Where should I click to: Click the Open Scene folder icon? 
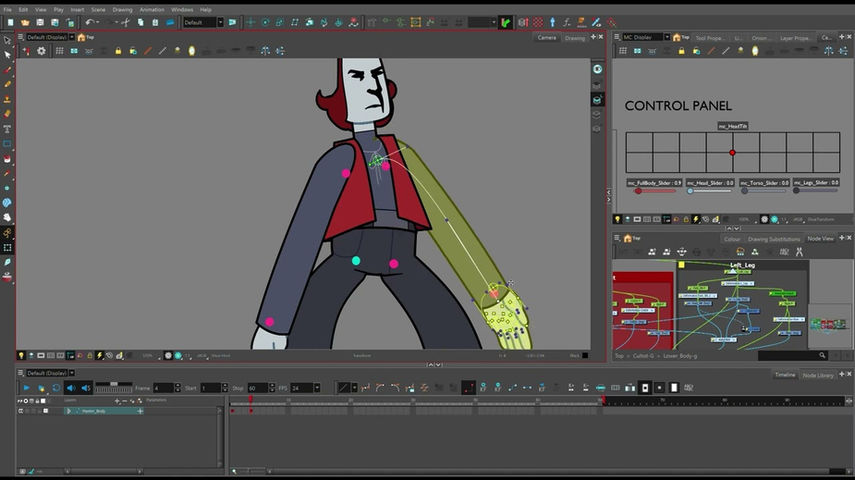click(25, 22)
